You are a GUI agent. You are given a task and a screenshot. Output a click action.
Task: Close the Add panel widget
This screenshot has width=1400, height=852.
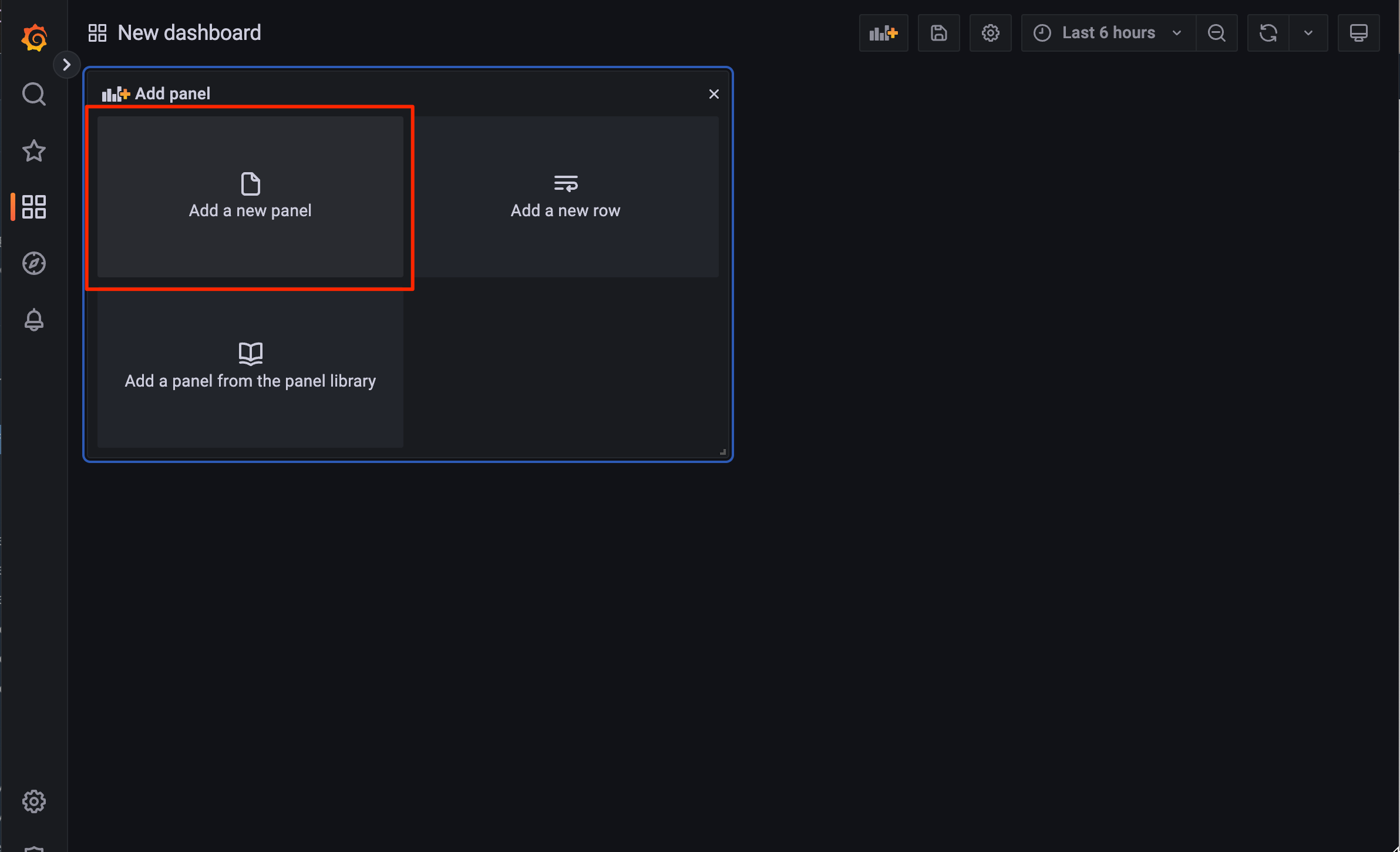point(714,94)
